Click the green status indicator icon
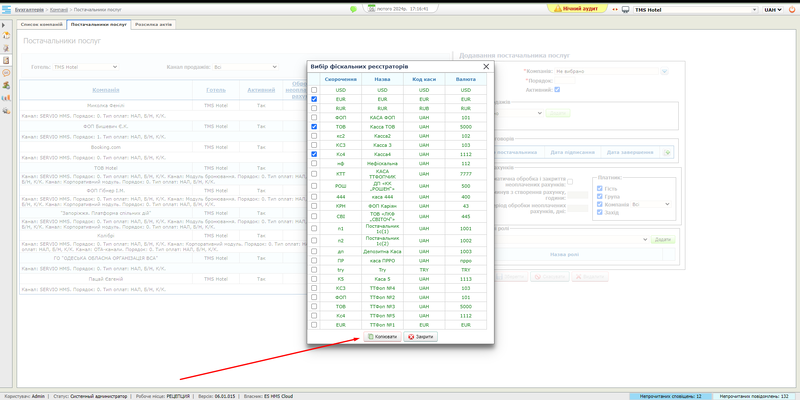Viewport: 800px width, 400px height. click(353, 8)
